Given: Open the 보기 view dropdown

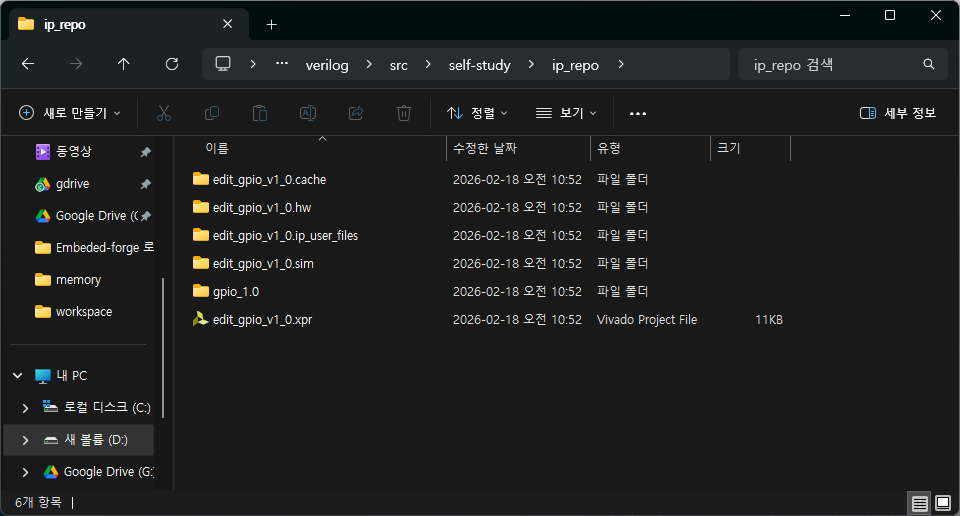Looking at the screenshot, I should tap(566, 113).
